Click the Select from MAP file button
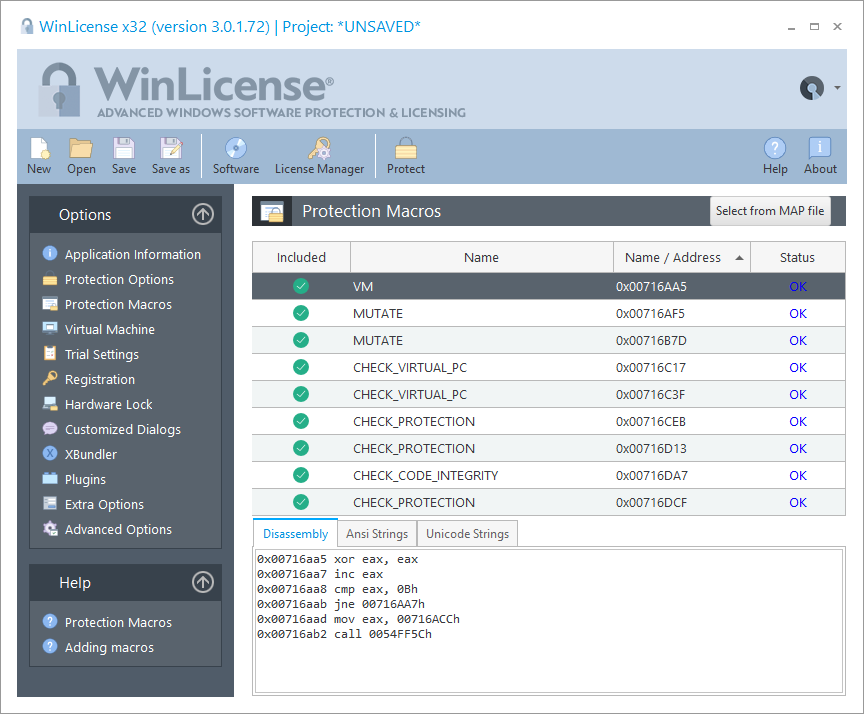This screenshot has height=714, width=864. tap(770, 210)
